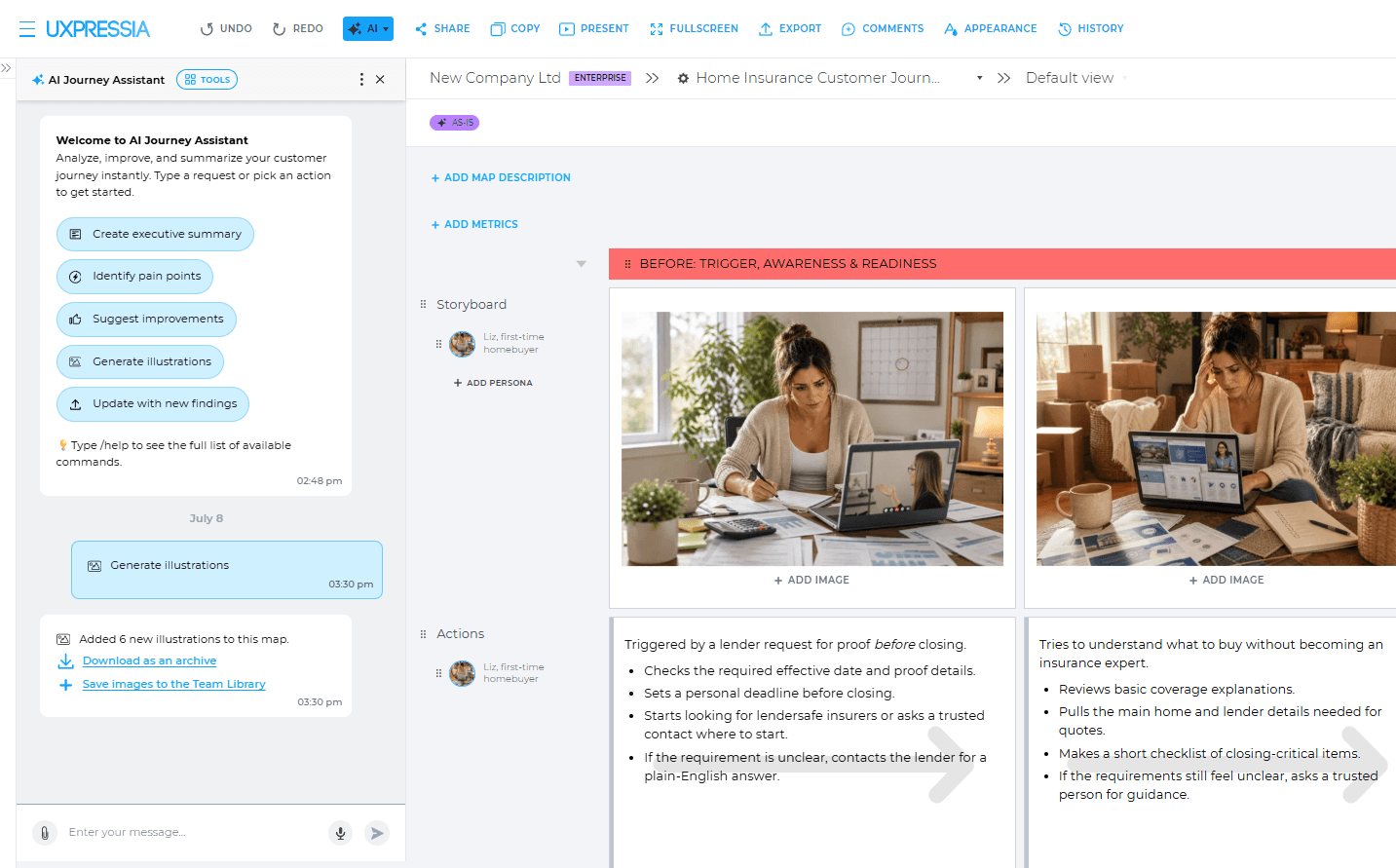The width and height of the screenshot is (1396, 868).
Task: Click the persona drag handle under Storyboard
Action: (438, 344)
